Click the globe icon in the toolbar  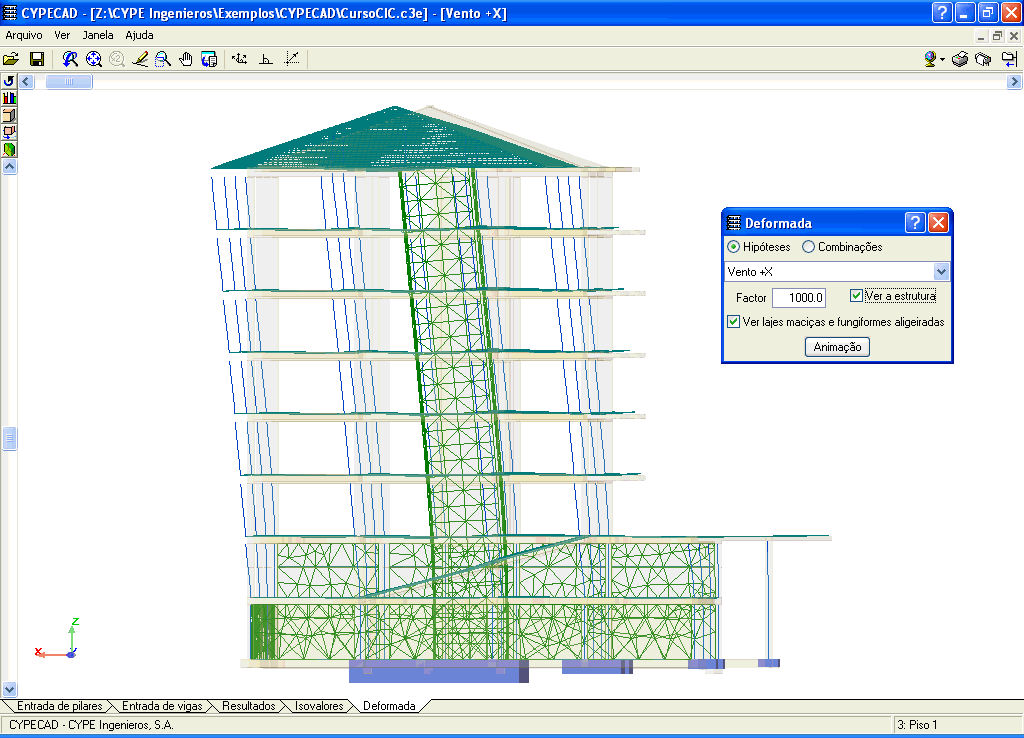point(931,59)
